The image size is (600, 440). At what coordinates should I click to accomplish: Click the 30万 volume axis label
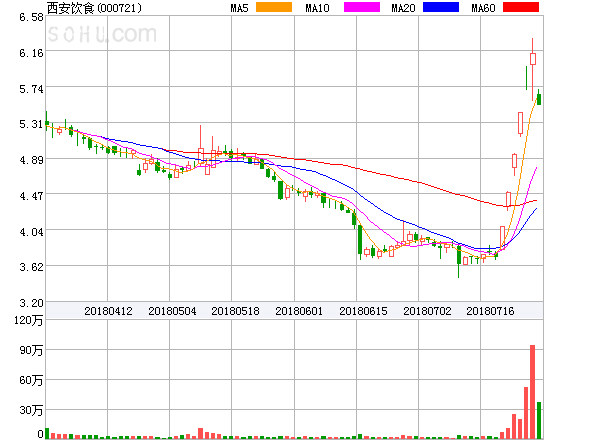31,410
